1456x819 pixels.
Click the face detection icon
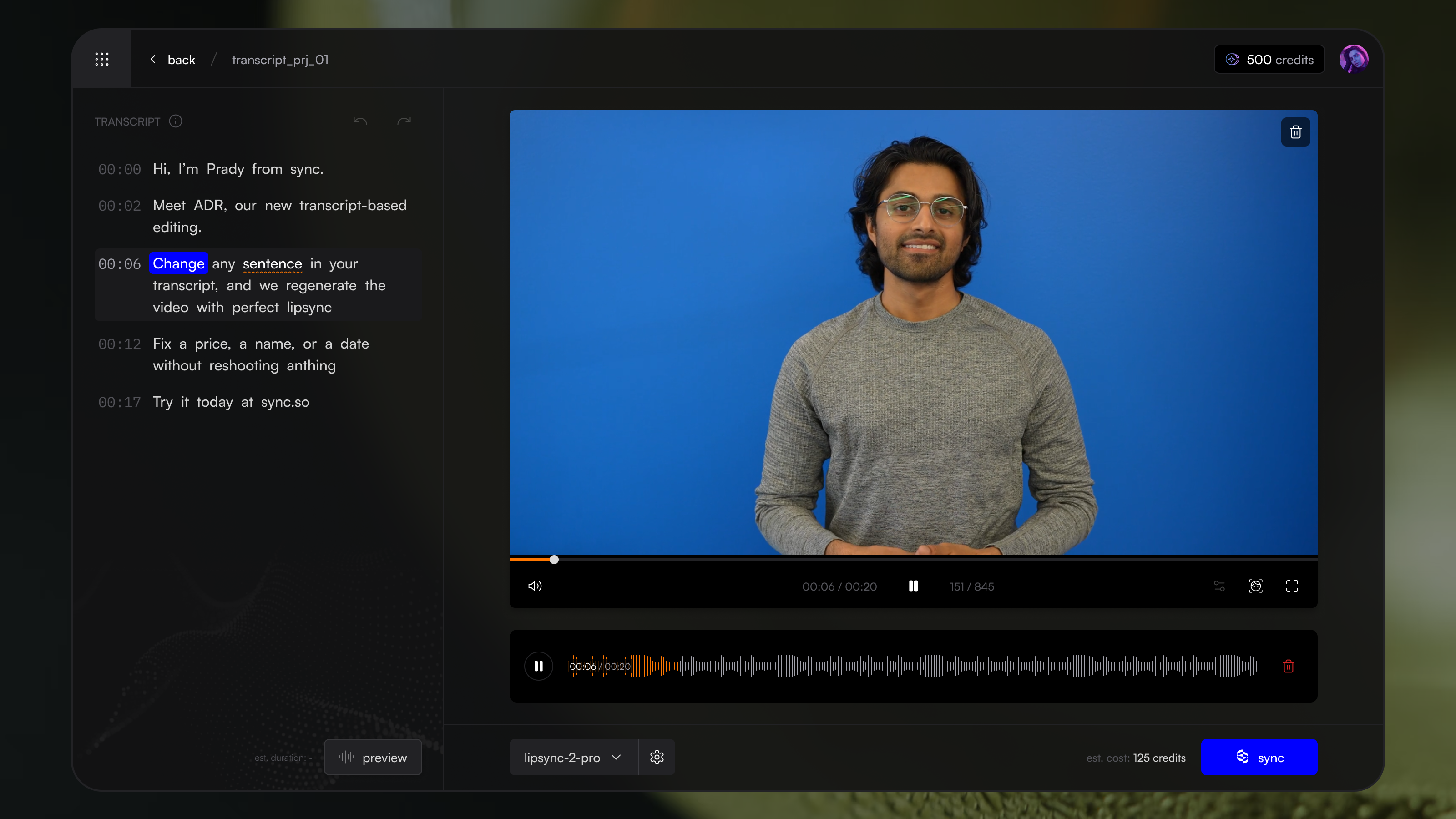tap(1255, 586)
